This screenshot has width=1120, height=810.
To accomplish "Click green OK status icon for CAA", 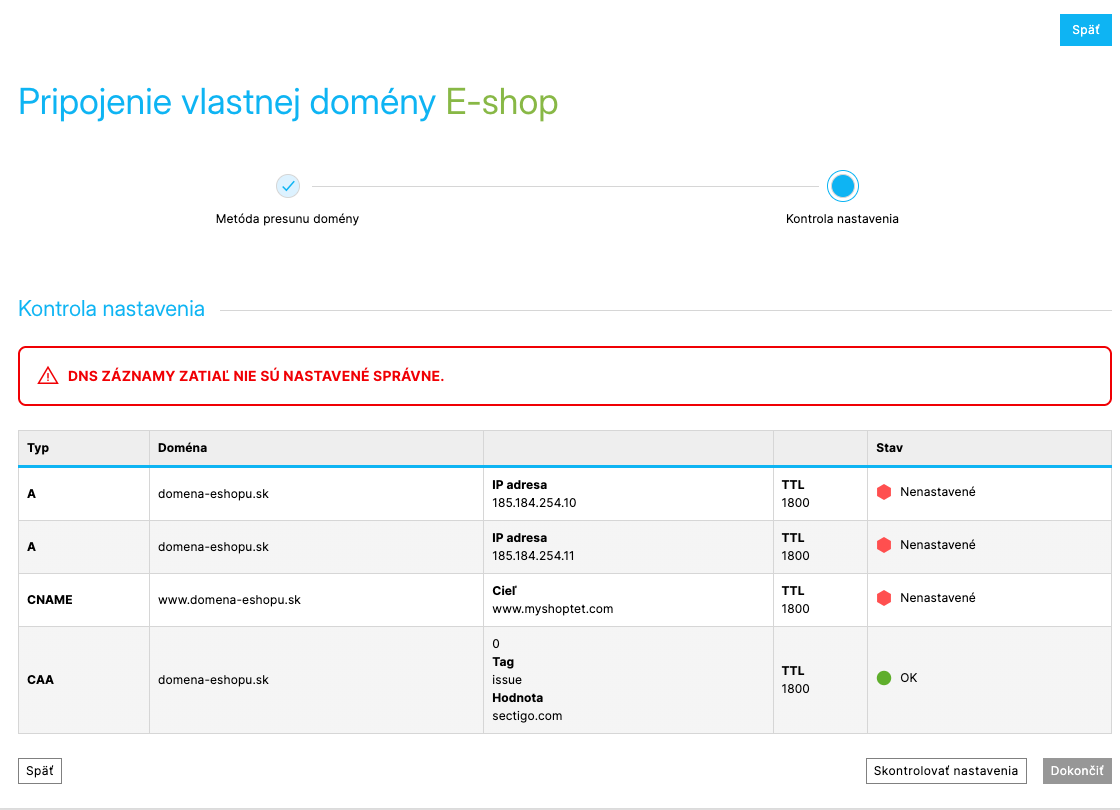I will (884, 678).
